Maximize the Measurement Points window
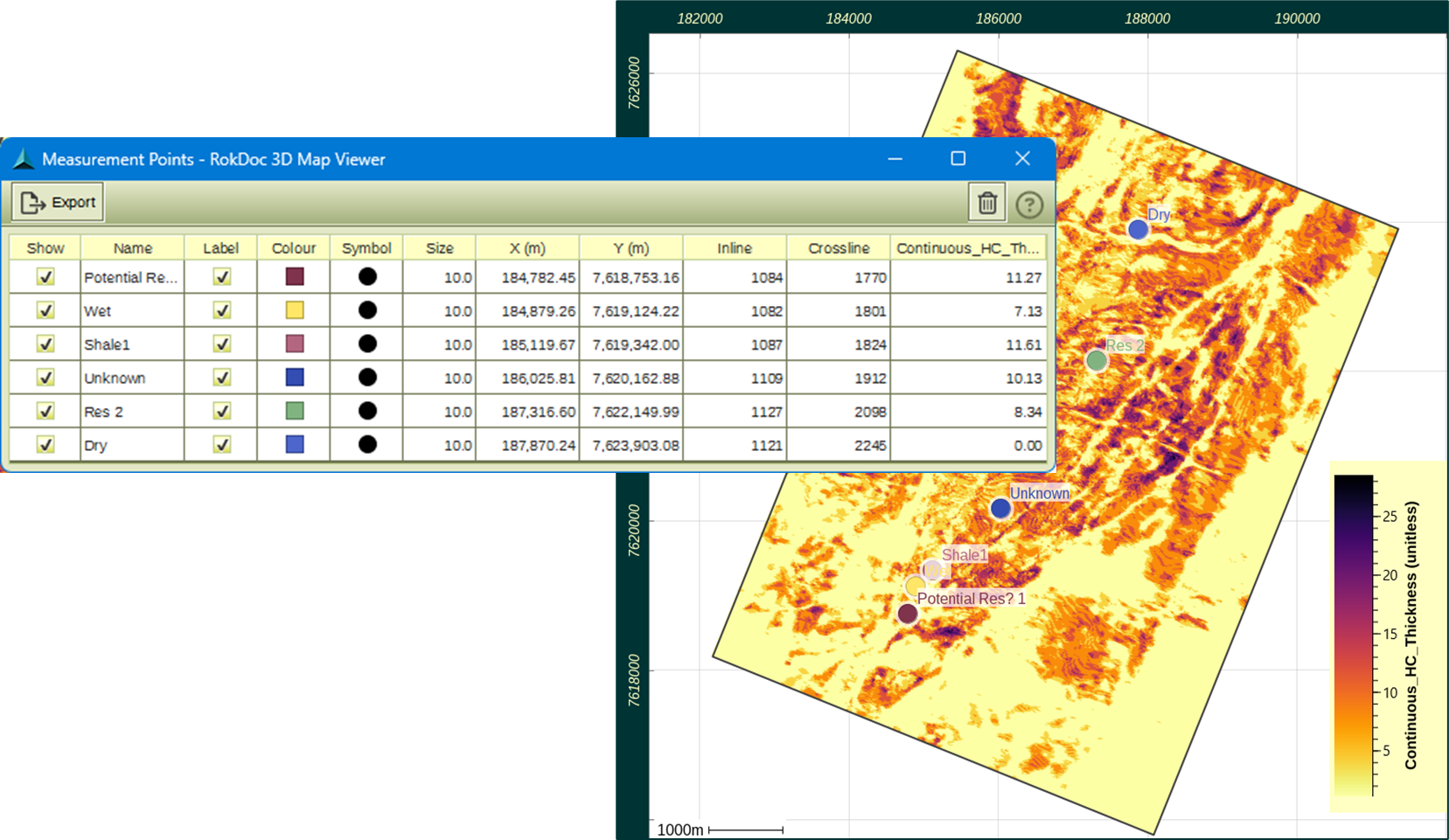The height and width of the screenshot is (840, 1449). pos(958,158)
